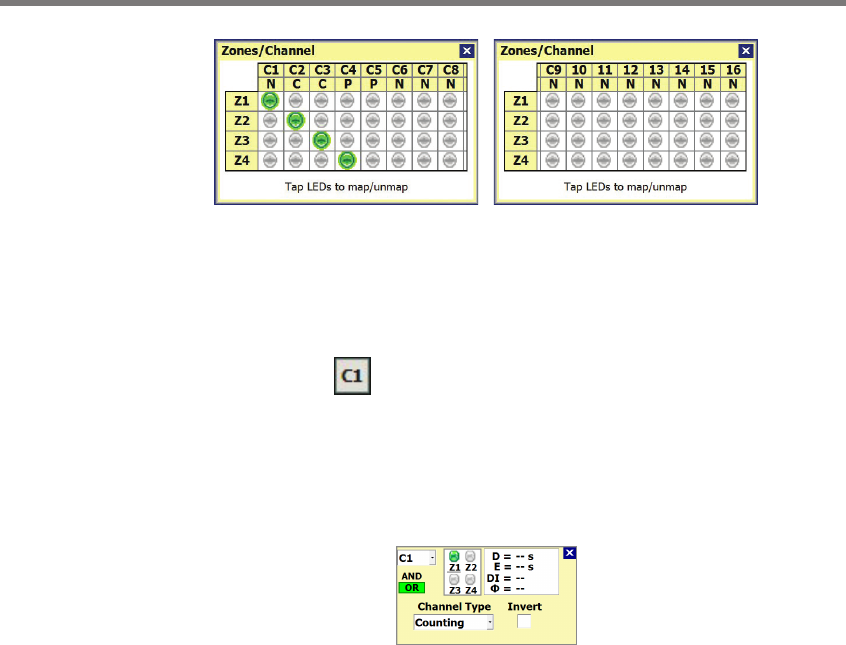Image resolution: width=846 pixels, height=645 pixels.
Task: Map Z2 LED to channel C6
Action: (x=399, y=120)
